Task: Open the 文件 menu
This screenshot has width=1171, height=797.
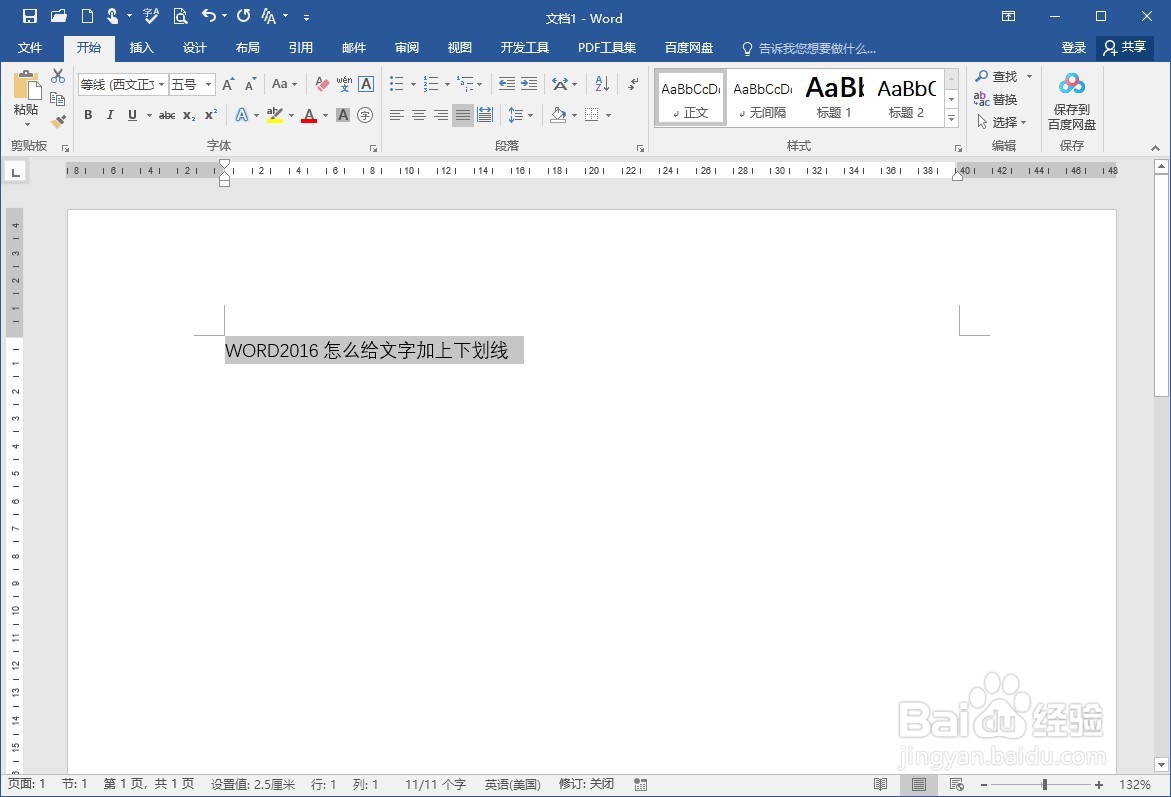Action: pos(30,48)
